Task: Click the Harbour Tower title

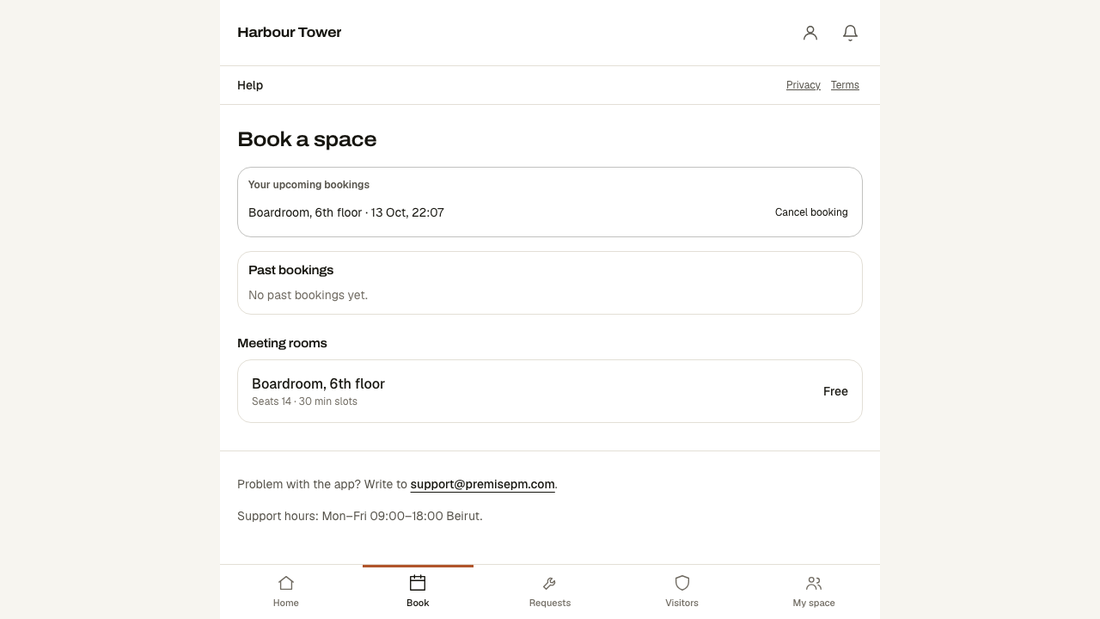Action: click(x=289, y=32)
